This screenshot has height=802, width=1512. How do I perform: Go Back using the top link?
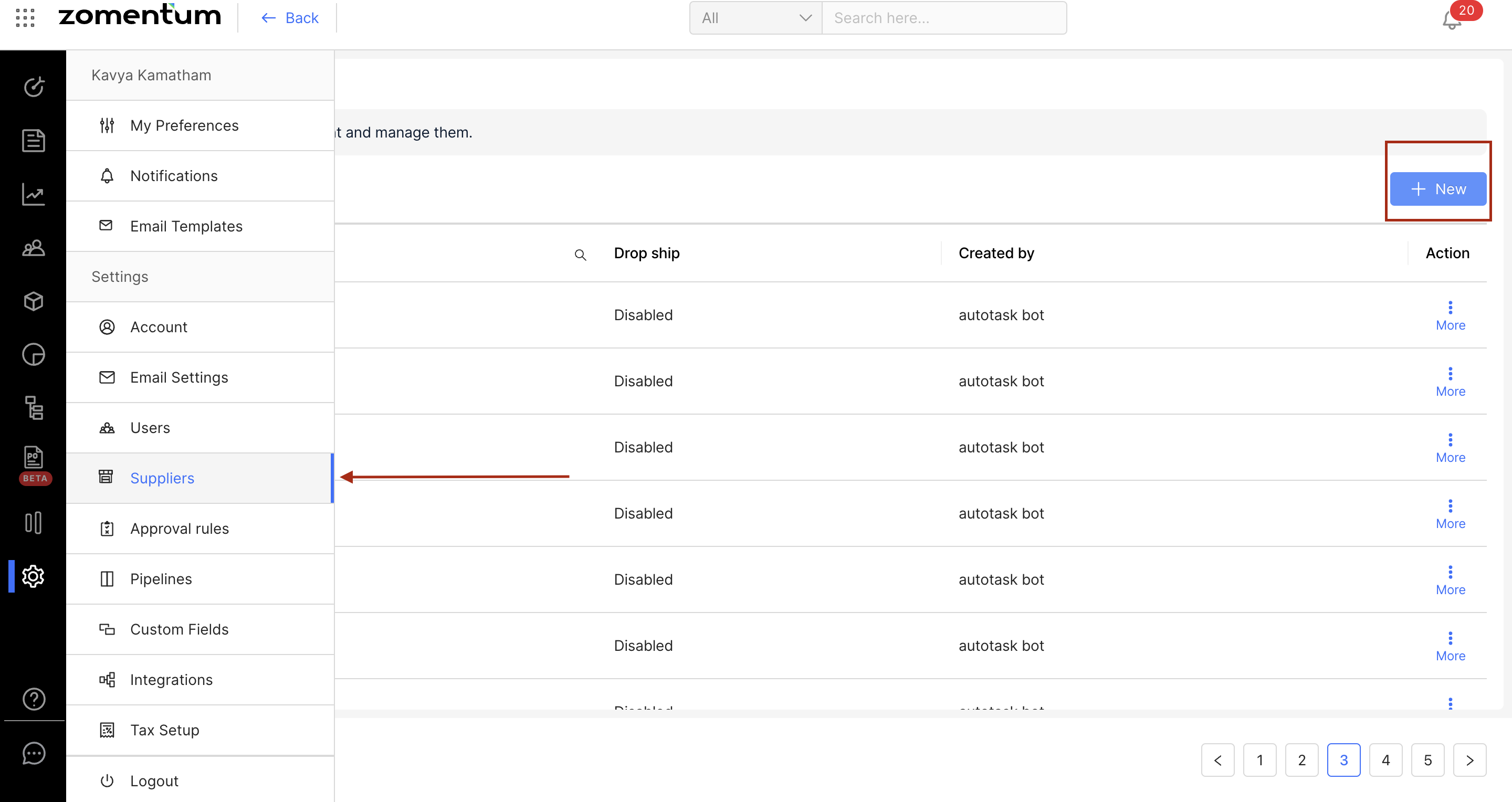[290, 18]
